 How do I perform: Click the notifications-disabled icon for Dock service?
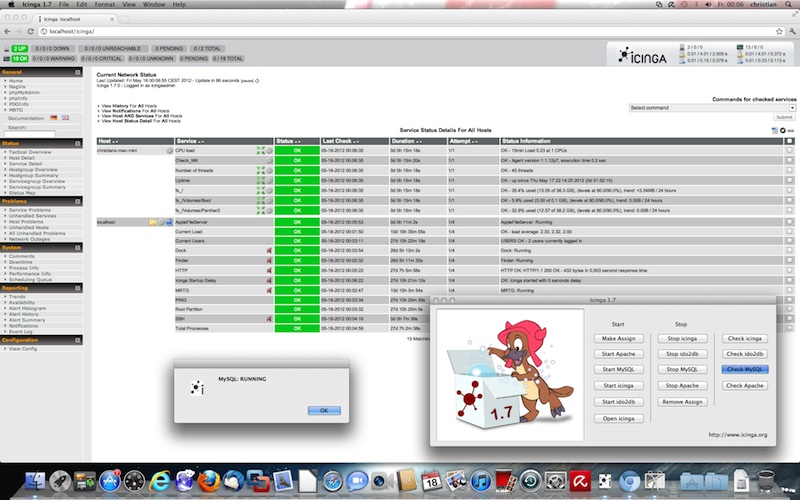269,251
